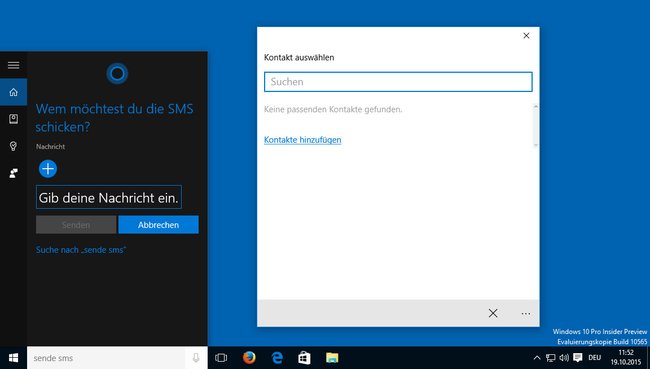Open the volume control
The image size is (650, 369).
point(564,357)
